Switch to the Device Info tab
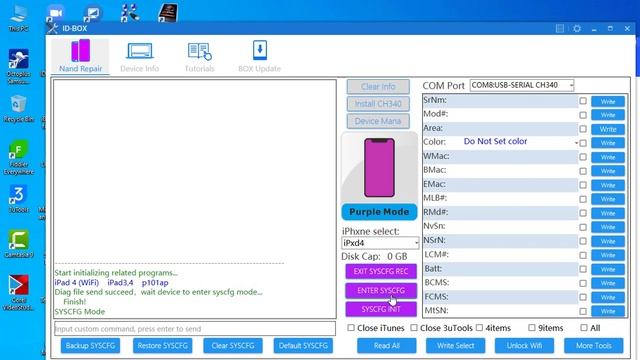 [x=140, y=56]
